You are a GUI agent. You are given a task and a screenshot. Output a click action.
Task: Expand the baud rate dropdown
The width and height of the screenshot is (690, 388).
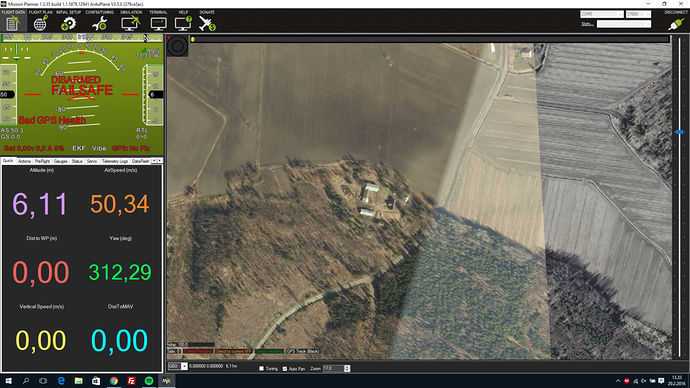coord(638,14)
